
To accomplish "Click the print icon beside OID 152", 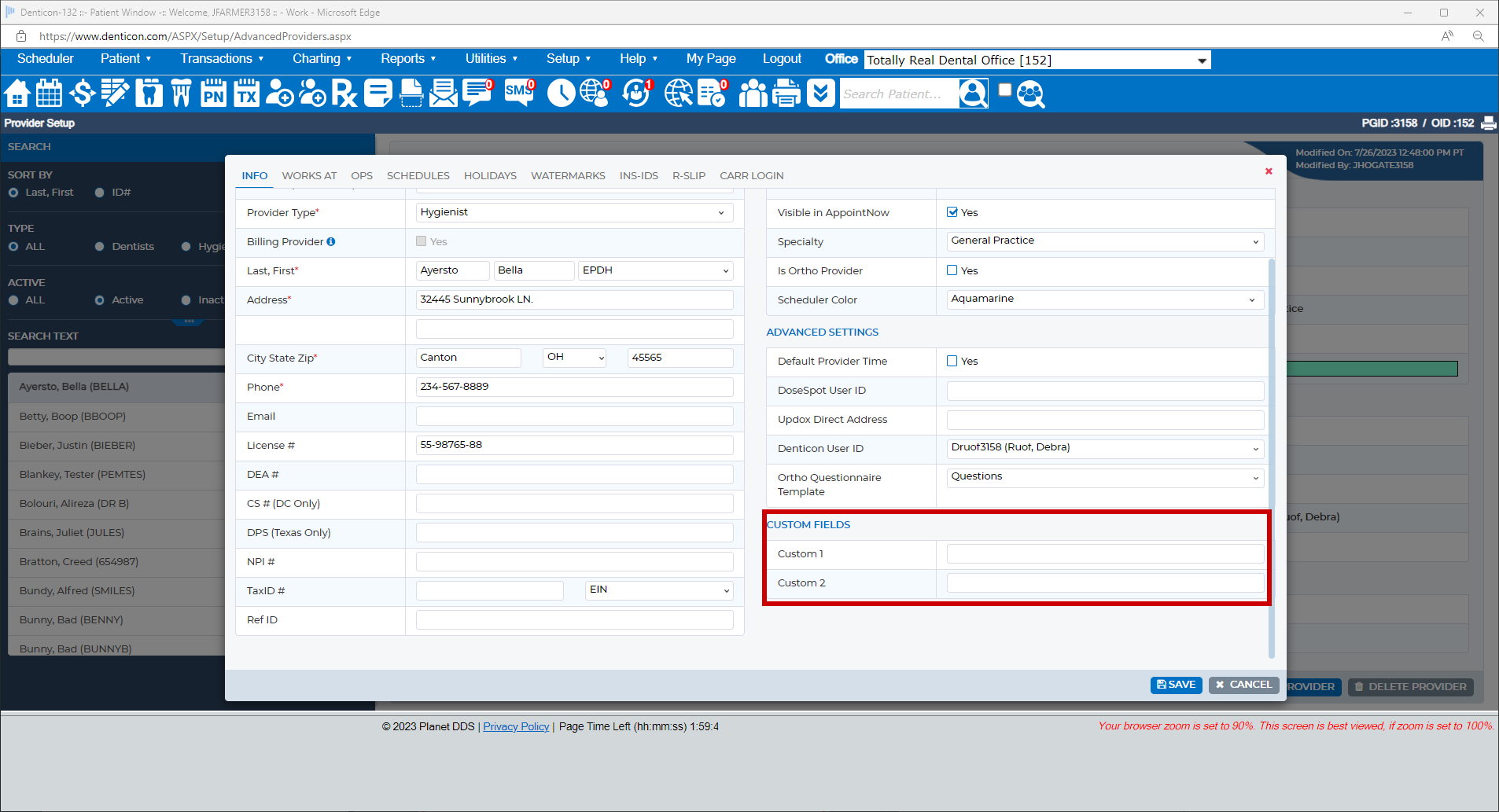I will pyautogui.click(x=1488, y=123).
